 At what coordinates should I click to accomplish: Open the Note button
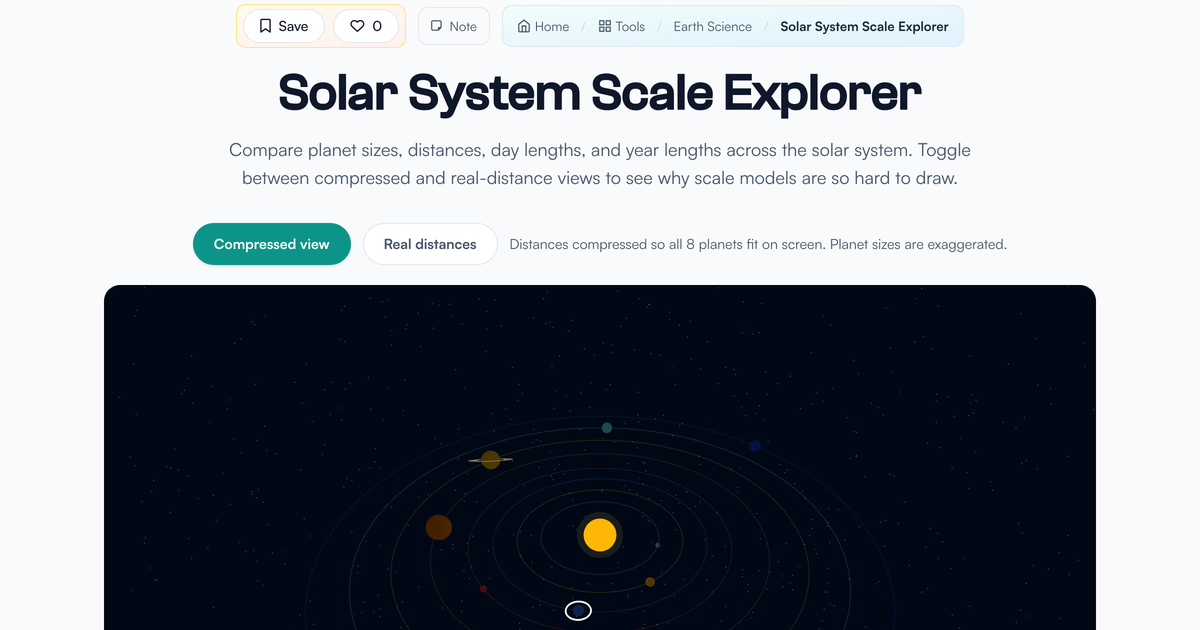click(454, 26)
